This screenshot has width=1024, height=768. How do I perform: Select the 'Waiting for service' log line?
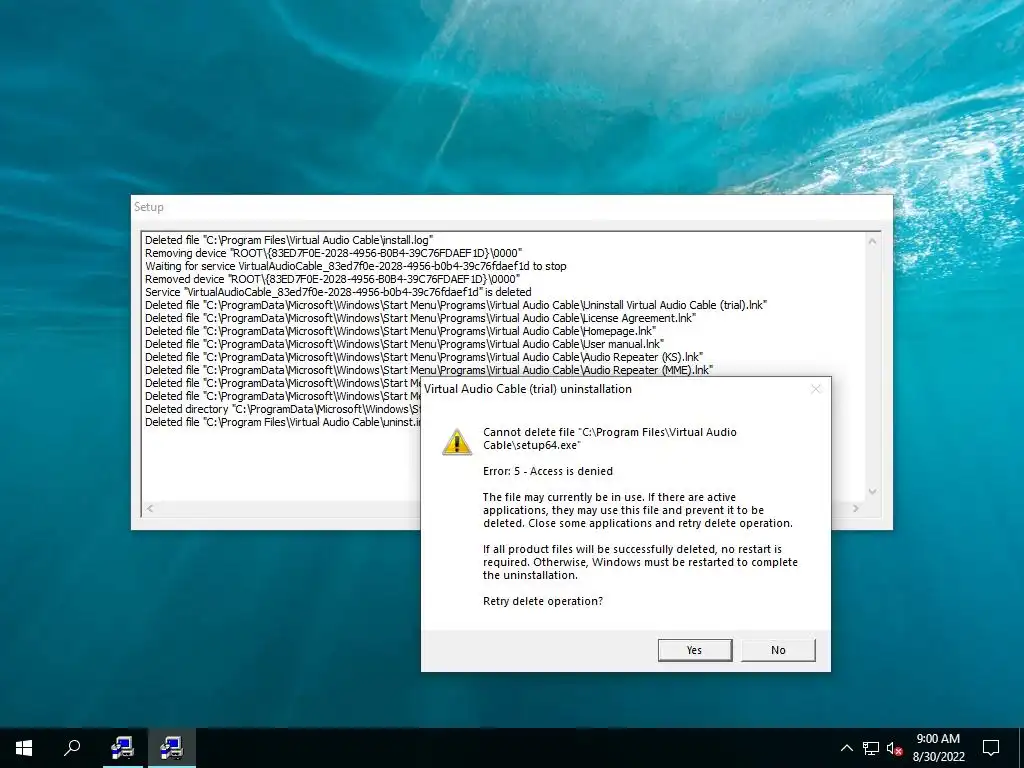coord(356,266)
